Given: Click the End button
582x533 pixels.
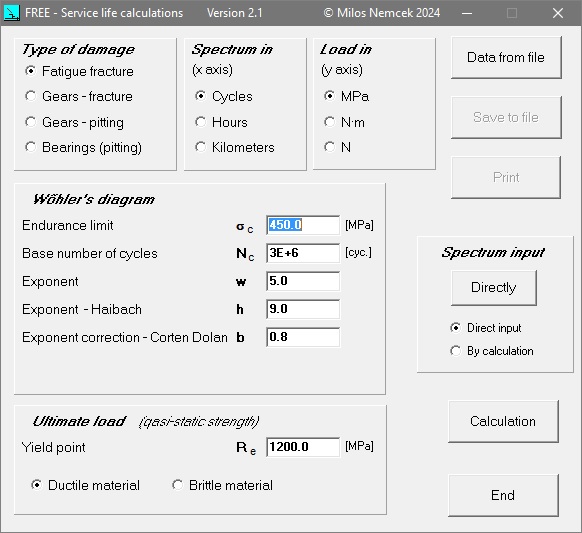Looking at the screenshot, I should tap(503, 495).
